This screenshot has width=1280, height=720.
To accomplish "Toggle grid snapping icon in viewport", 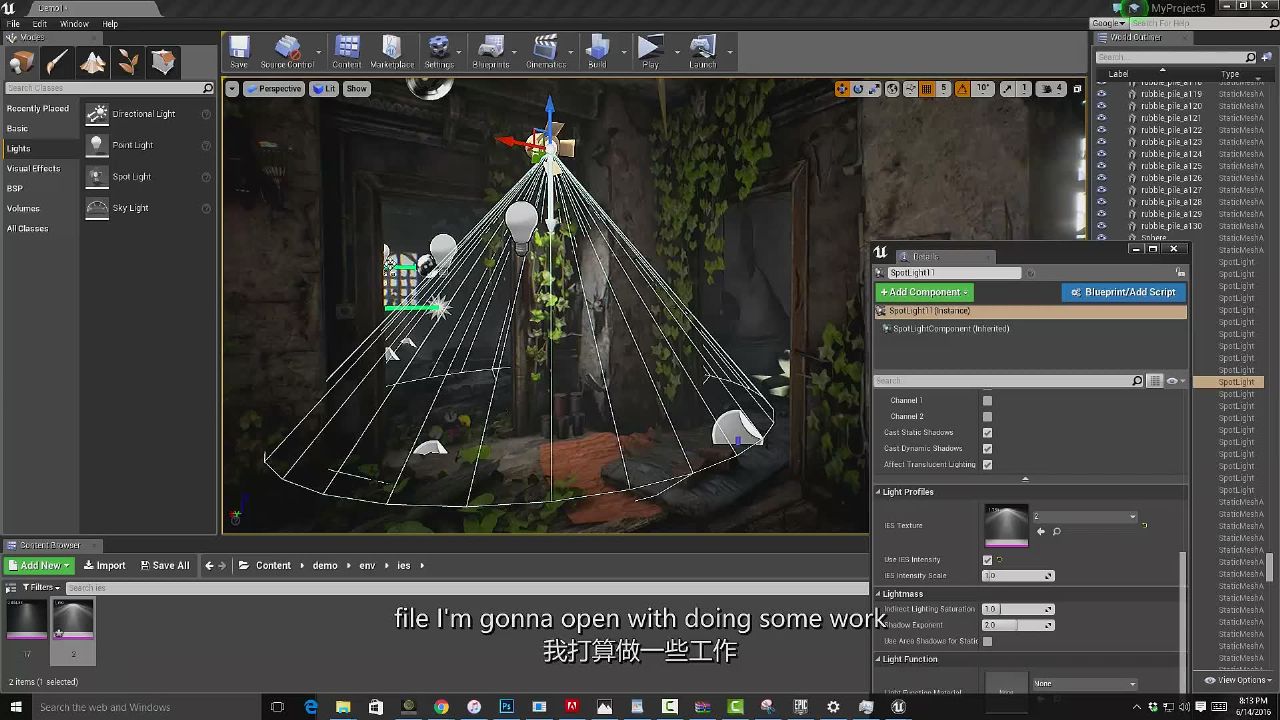I will (927, 89).
